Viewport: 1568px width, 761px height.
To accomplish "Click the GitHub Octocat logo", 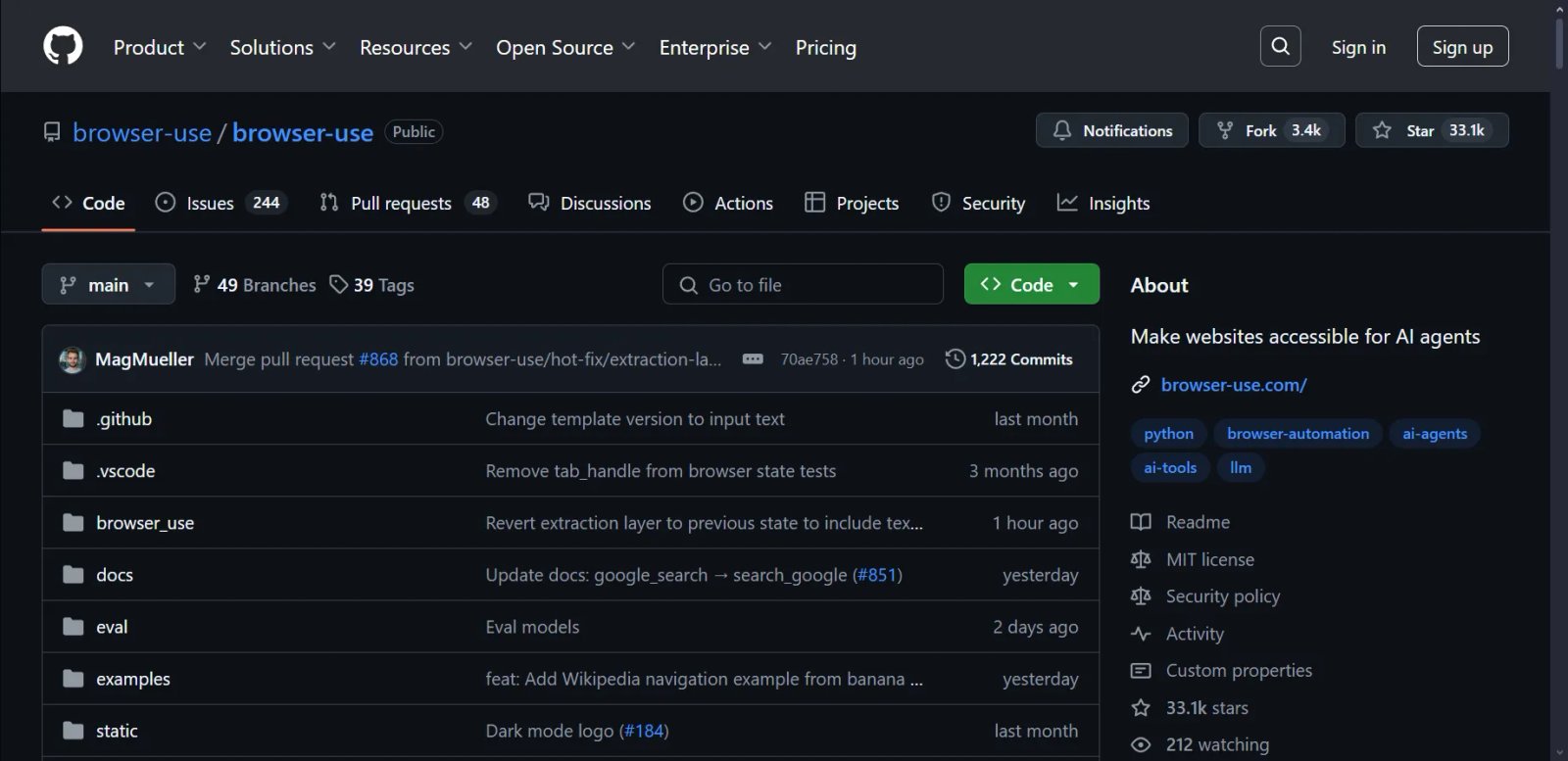I will 63,46.
